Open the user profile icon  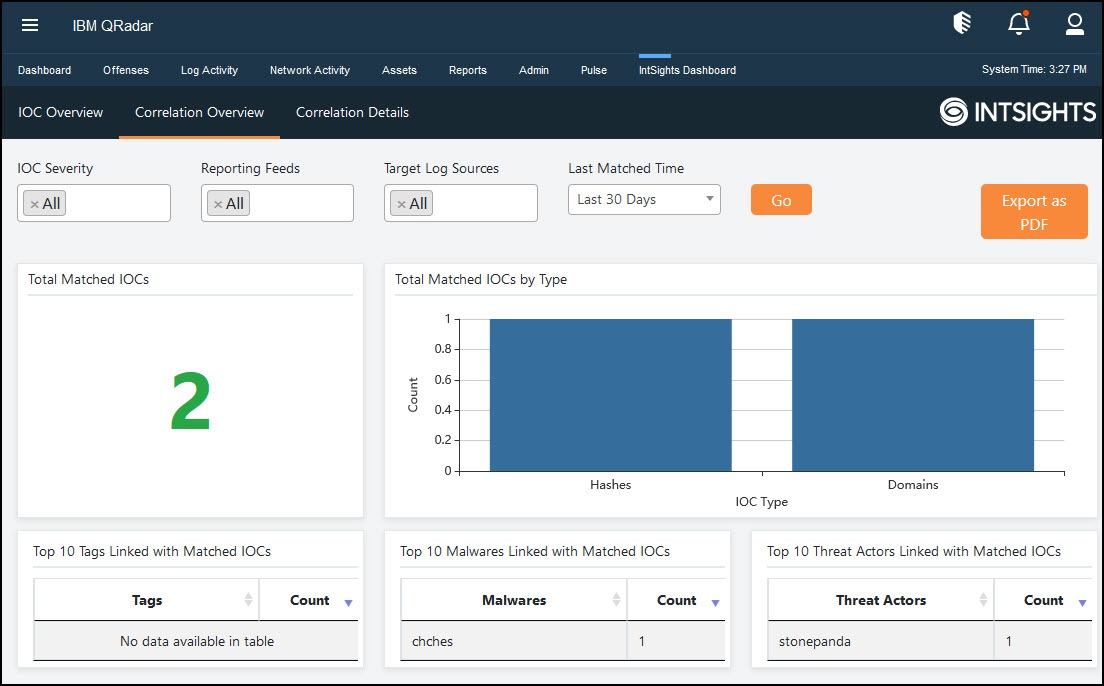click(x=1074, y=24)
